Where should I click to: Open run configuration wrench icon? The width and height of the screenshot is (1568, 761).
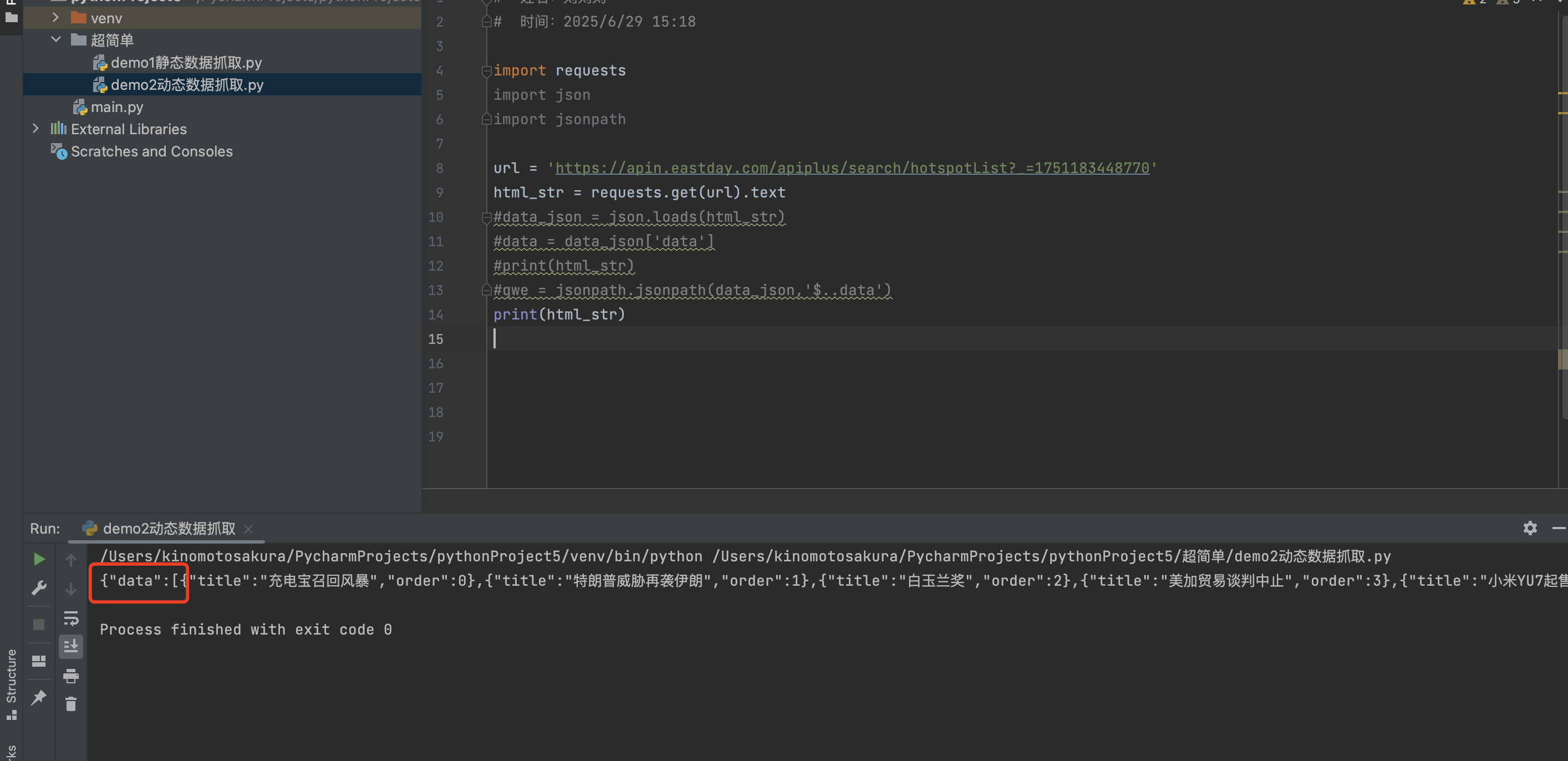pyautogui.click(x=39, y=588)
